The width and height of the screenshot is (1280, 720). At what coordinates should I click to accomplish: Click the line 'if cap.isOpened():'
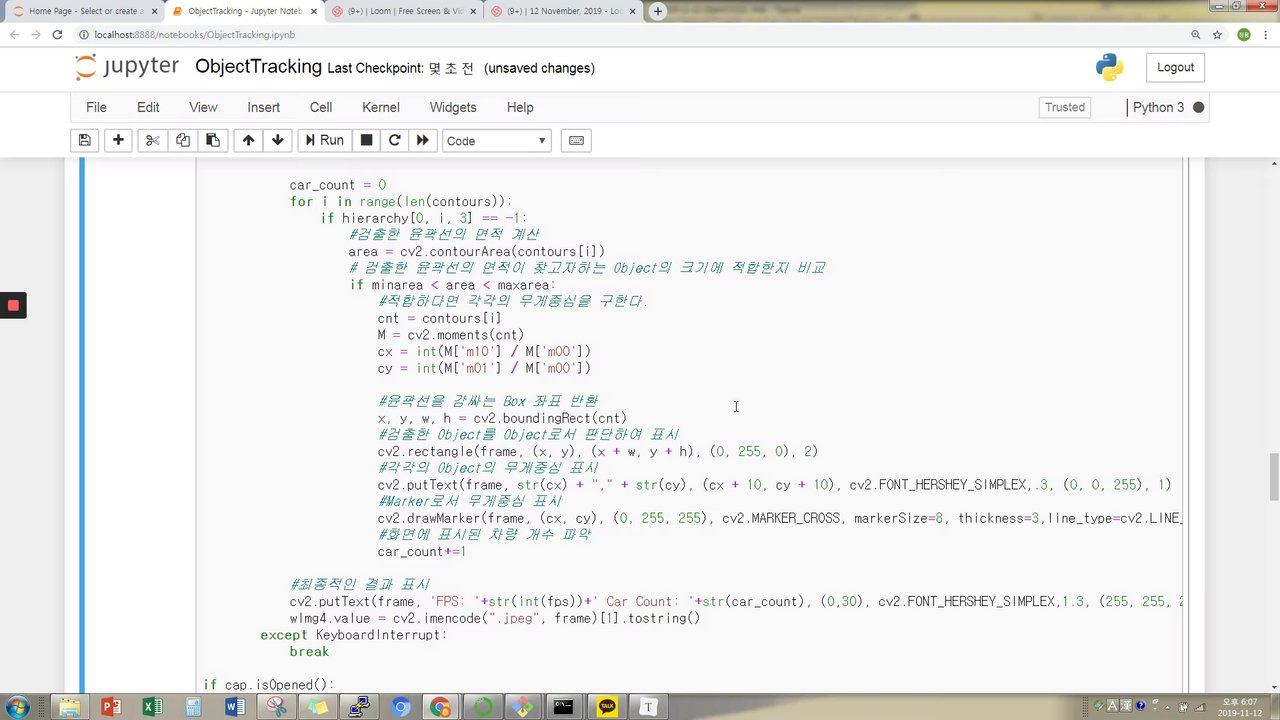click(x=269, y=685)
